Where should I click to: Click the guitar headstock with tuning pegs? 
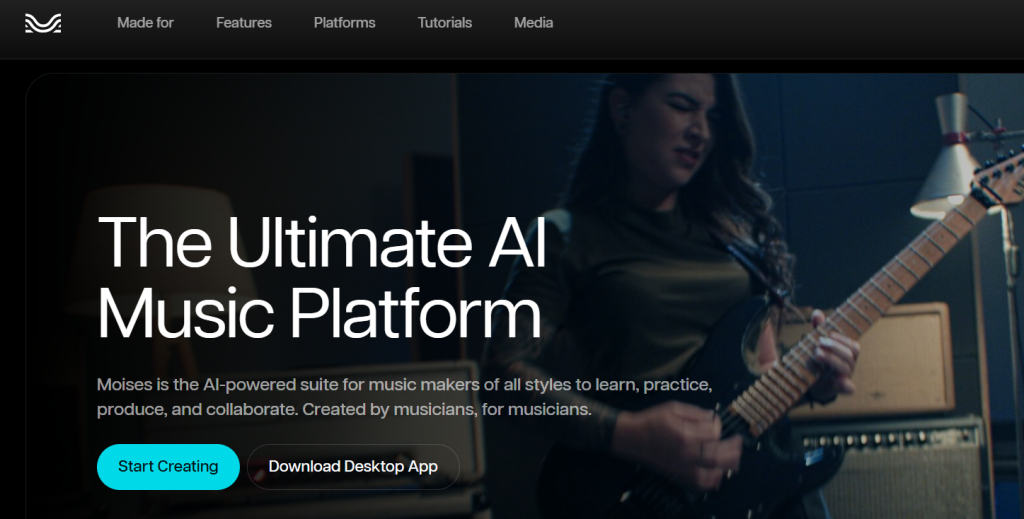coord(999,176)
